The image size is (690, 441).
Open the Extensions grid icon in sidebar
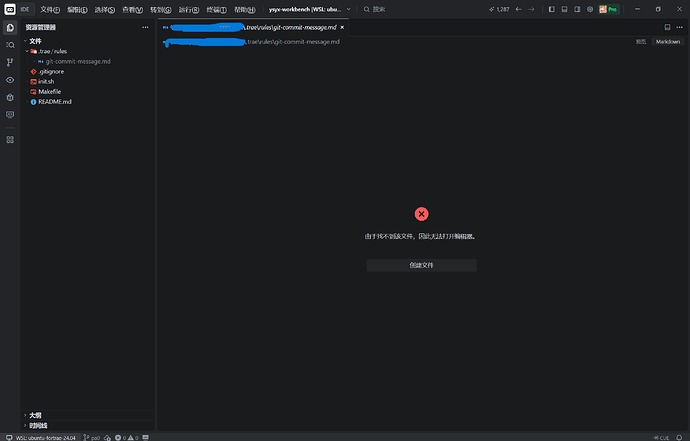coord(10,140)
